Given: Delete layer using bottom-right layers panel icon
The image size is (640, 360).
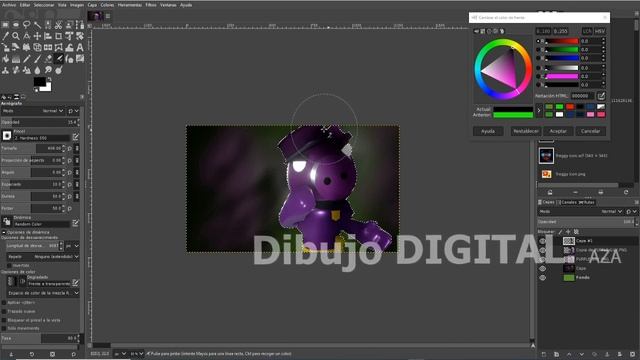Looking at the screenshot, I should point(632,354).
